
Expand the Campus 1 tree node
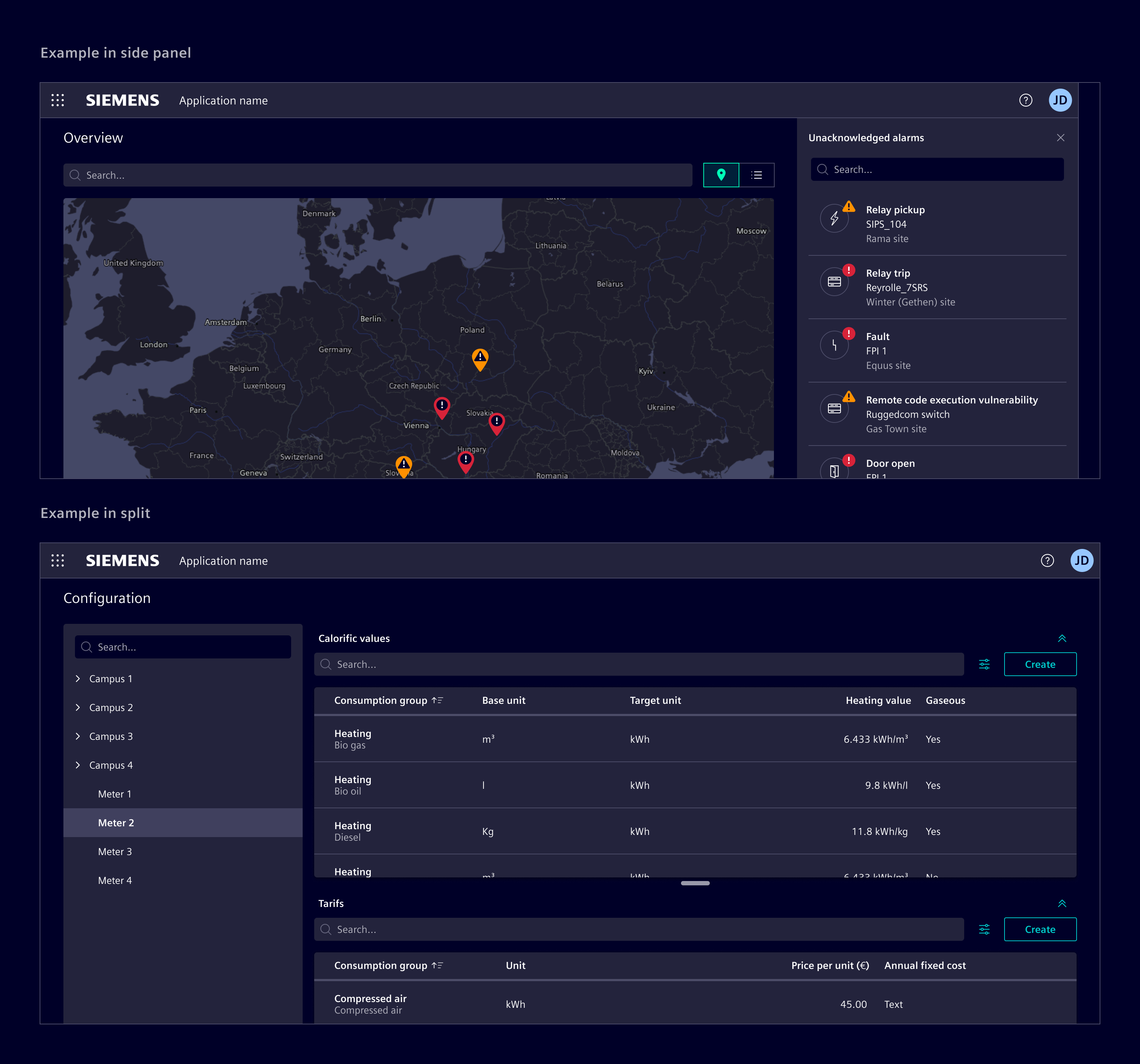78,679
